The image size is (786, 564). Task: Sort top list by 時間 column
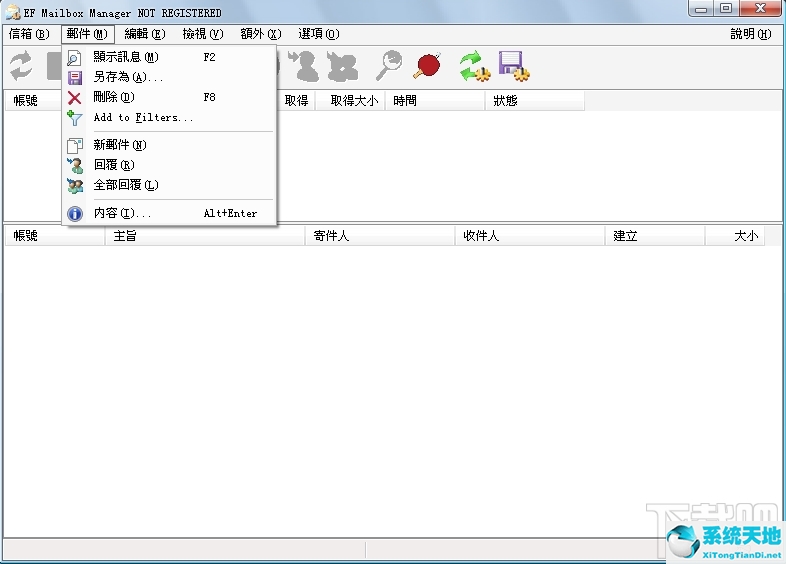435,101
